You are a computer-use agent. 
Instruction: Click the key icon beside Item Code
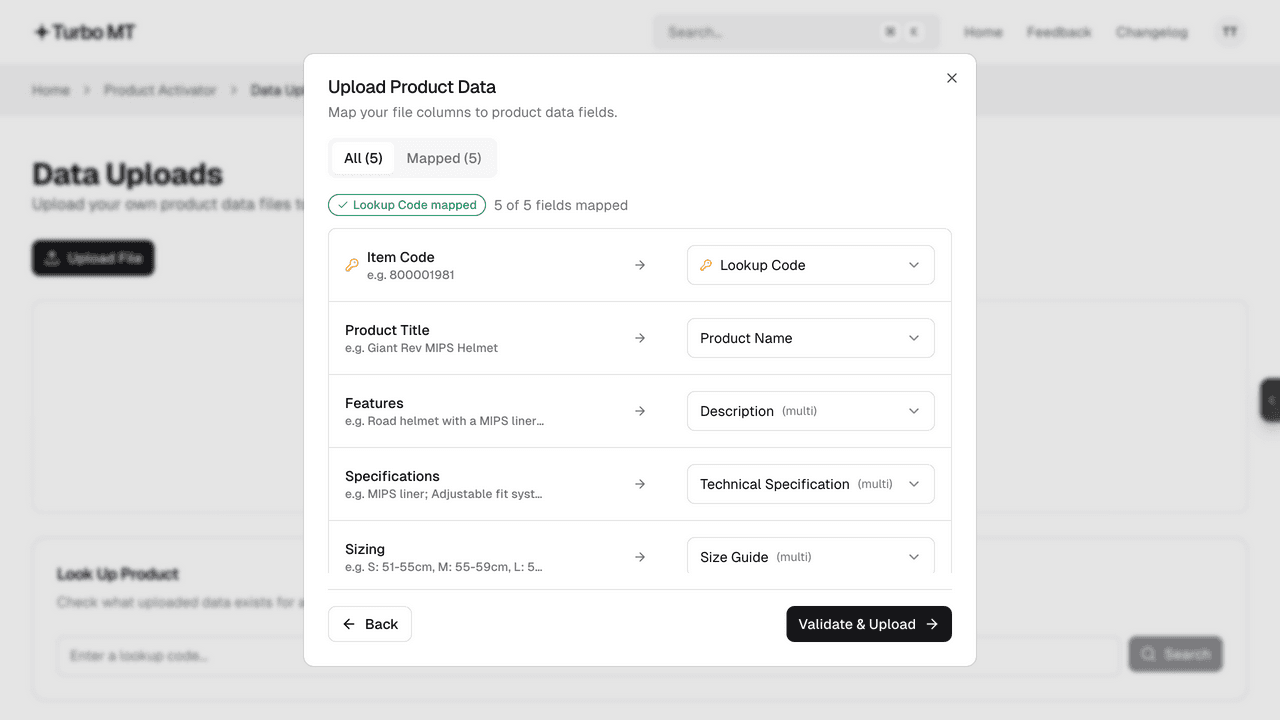(352, 265)
